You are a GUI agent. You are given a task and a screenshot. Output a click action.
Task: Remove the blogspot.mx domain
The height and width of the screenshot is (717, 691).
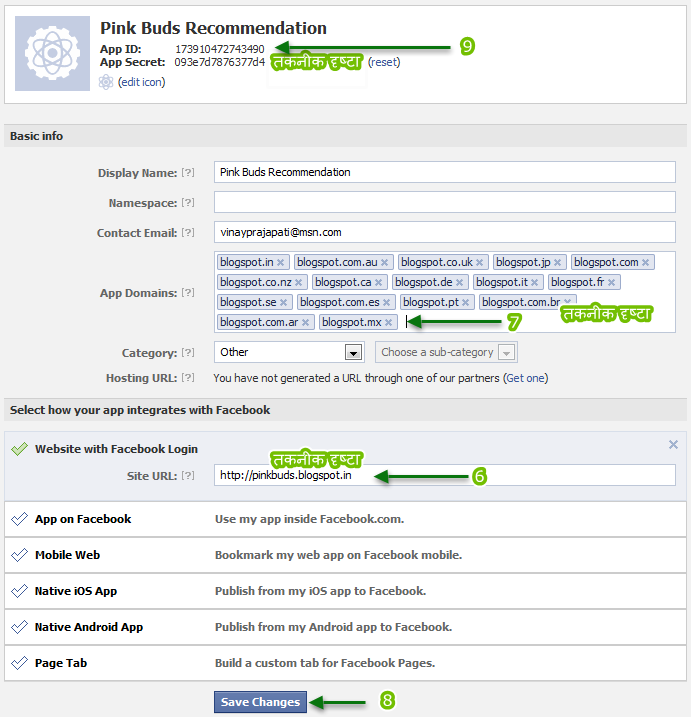(388, 323)
